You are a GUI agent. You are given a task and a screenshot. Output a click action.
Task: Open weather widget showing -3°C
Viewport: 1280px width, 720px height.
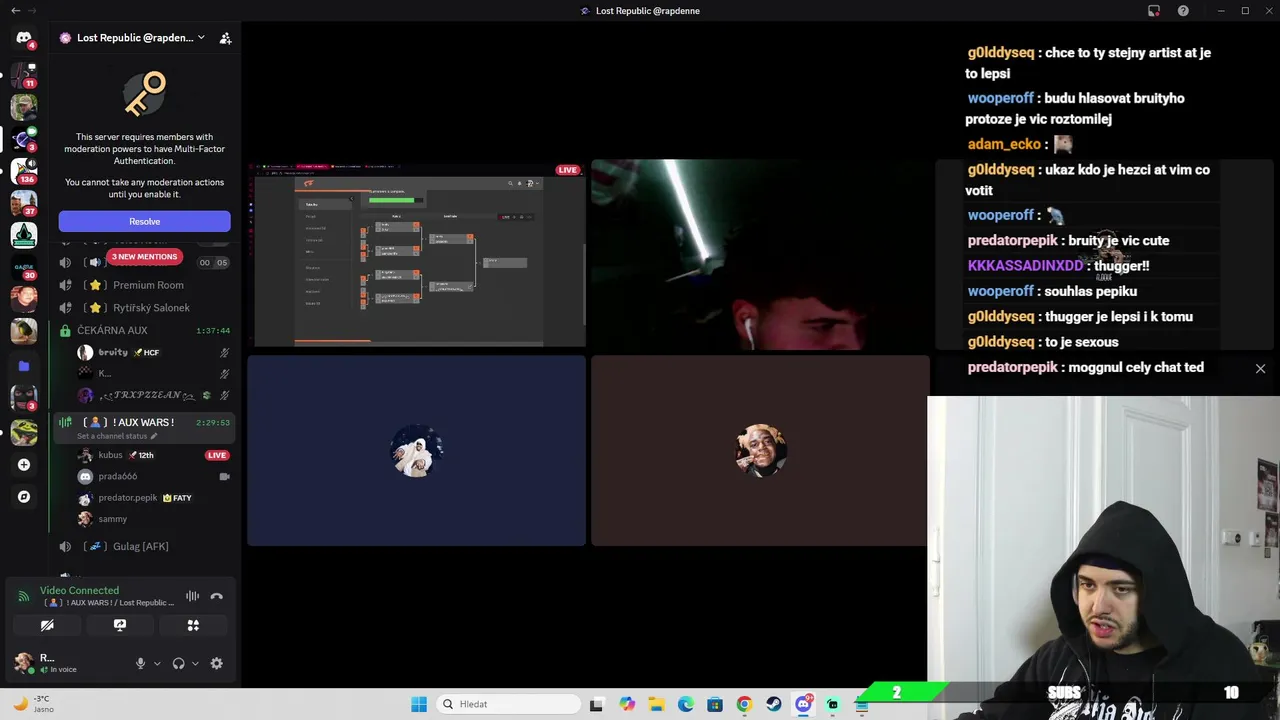(32, 704)
